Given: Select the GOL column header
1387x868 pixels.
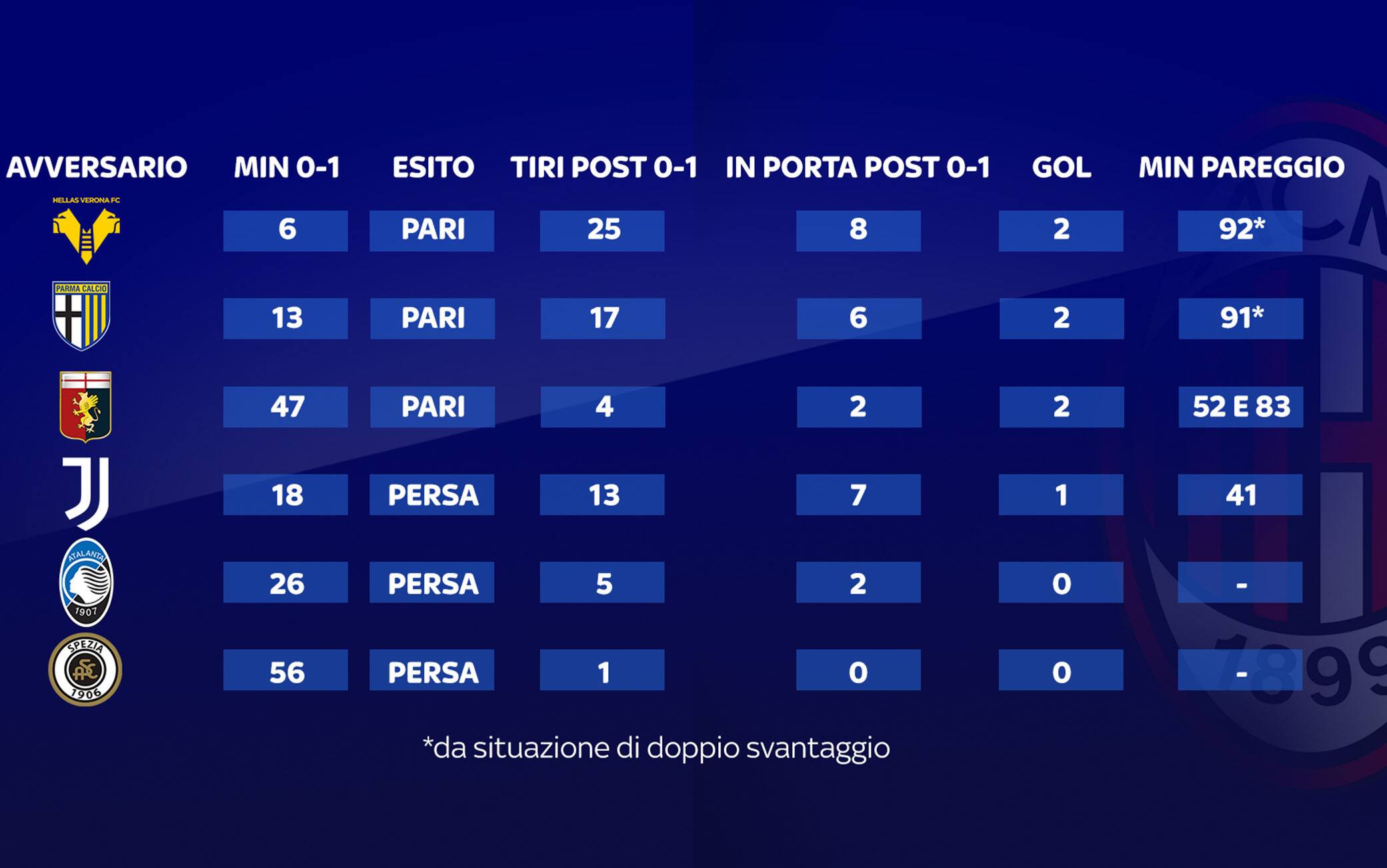Looking at the screenshot, I should coord(1061,167).
